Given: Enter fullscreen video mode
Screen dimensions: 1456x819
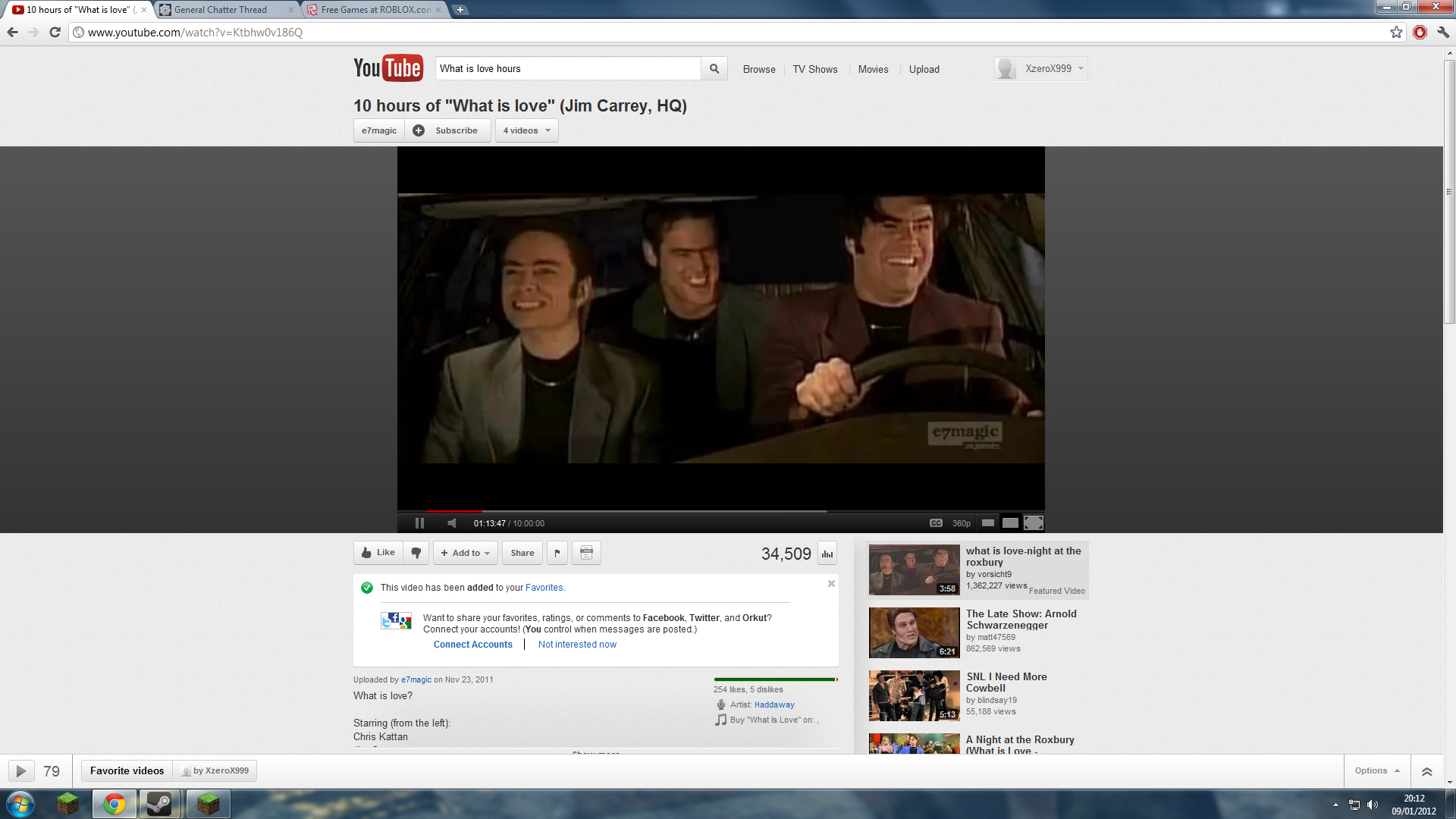Looking at the screenshot, I should pos(1034,523).
